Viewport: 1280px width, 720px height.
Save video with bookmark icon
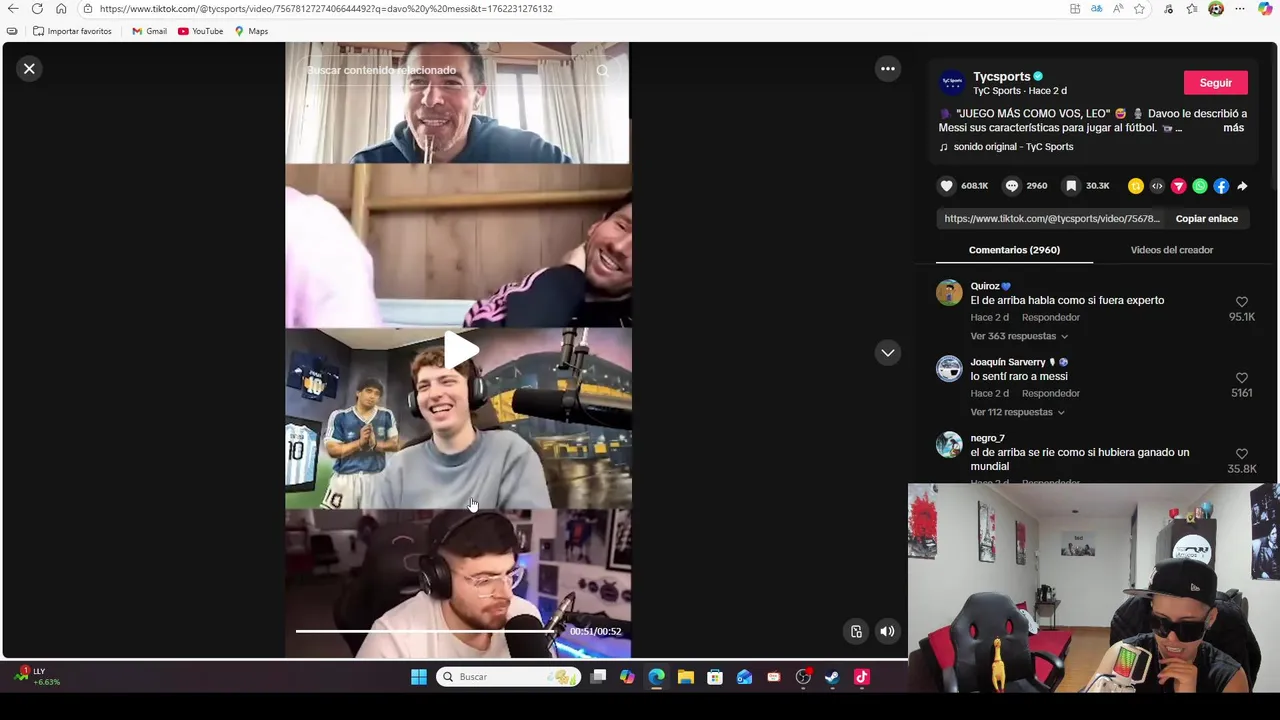tap(1071, 186)
